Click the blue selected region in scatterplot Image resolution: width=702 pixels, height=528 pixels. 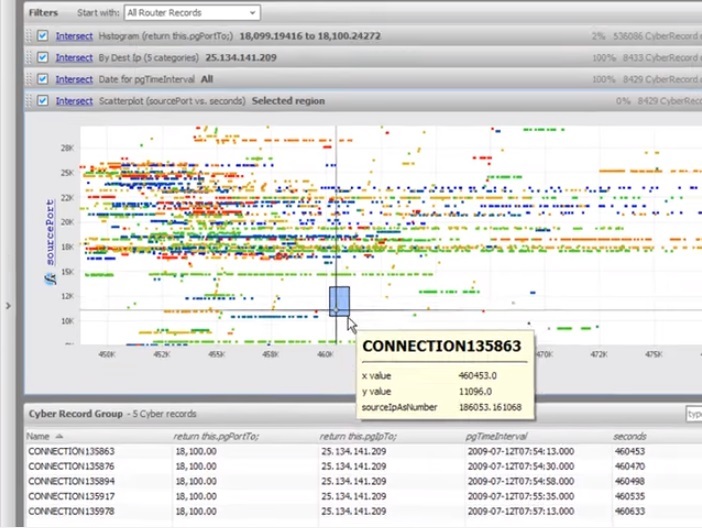[339, 301]
